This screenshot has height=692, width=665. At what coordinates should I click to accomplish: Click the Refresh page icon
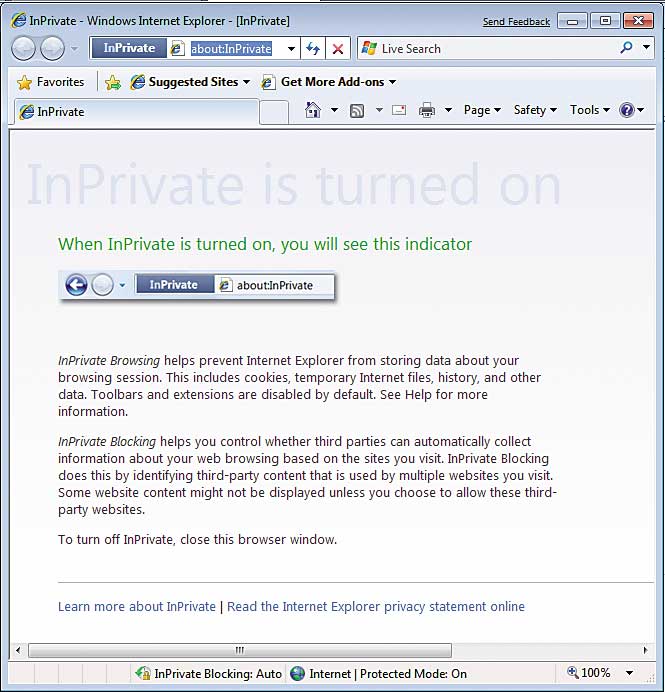click(x=313, y=49)
